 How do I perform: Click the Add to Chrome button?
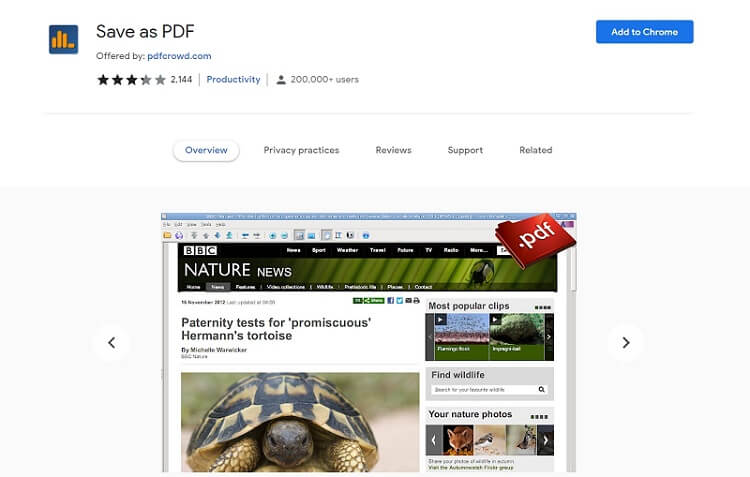click(644, 32)
